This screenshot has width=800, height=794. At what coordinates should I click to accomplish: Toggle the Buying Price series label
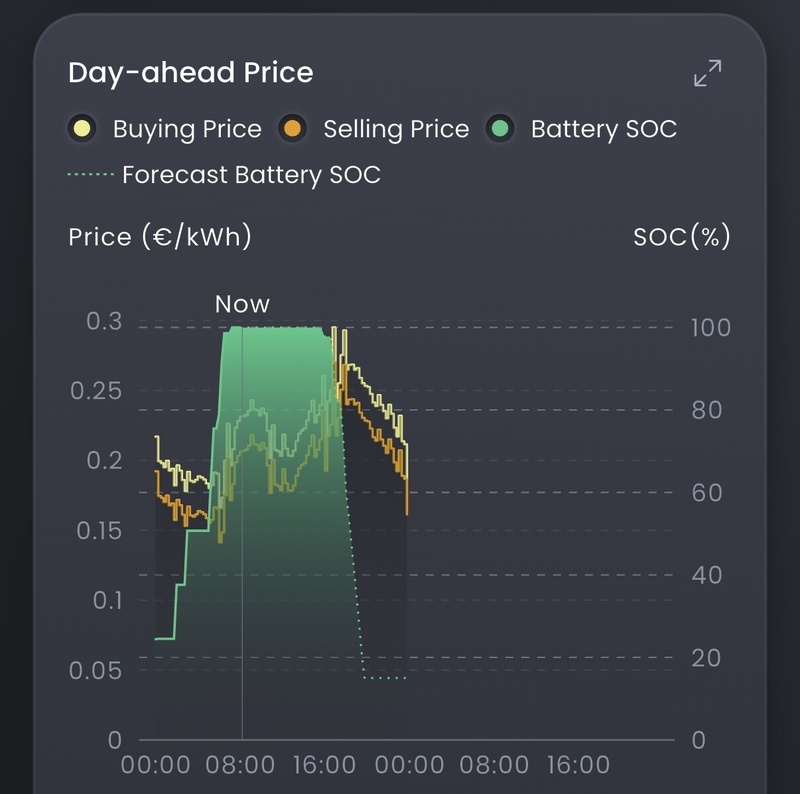pyautogui.click(x=187, y=129)
